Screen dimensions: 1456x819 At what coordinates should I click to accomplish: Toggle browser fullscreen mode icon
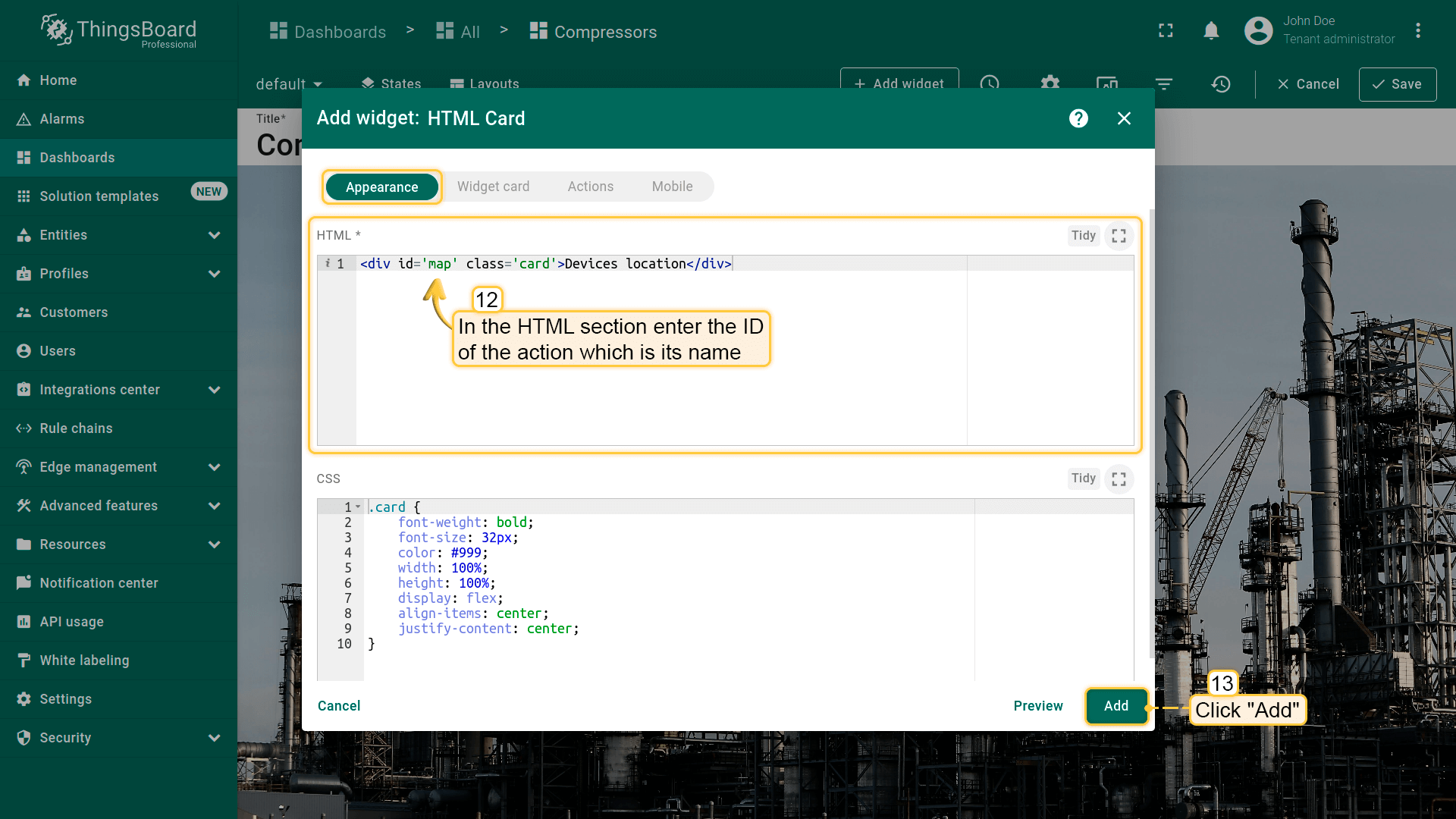click(1166, 31)
